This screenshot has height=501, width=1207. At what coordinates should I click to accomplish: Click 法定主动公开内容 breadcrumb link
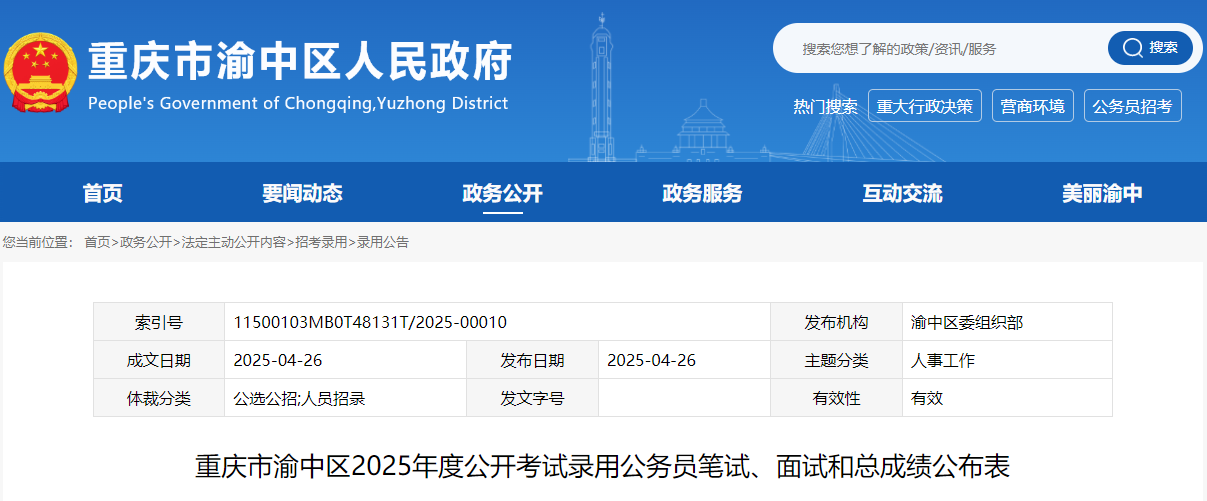point(233,243)
